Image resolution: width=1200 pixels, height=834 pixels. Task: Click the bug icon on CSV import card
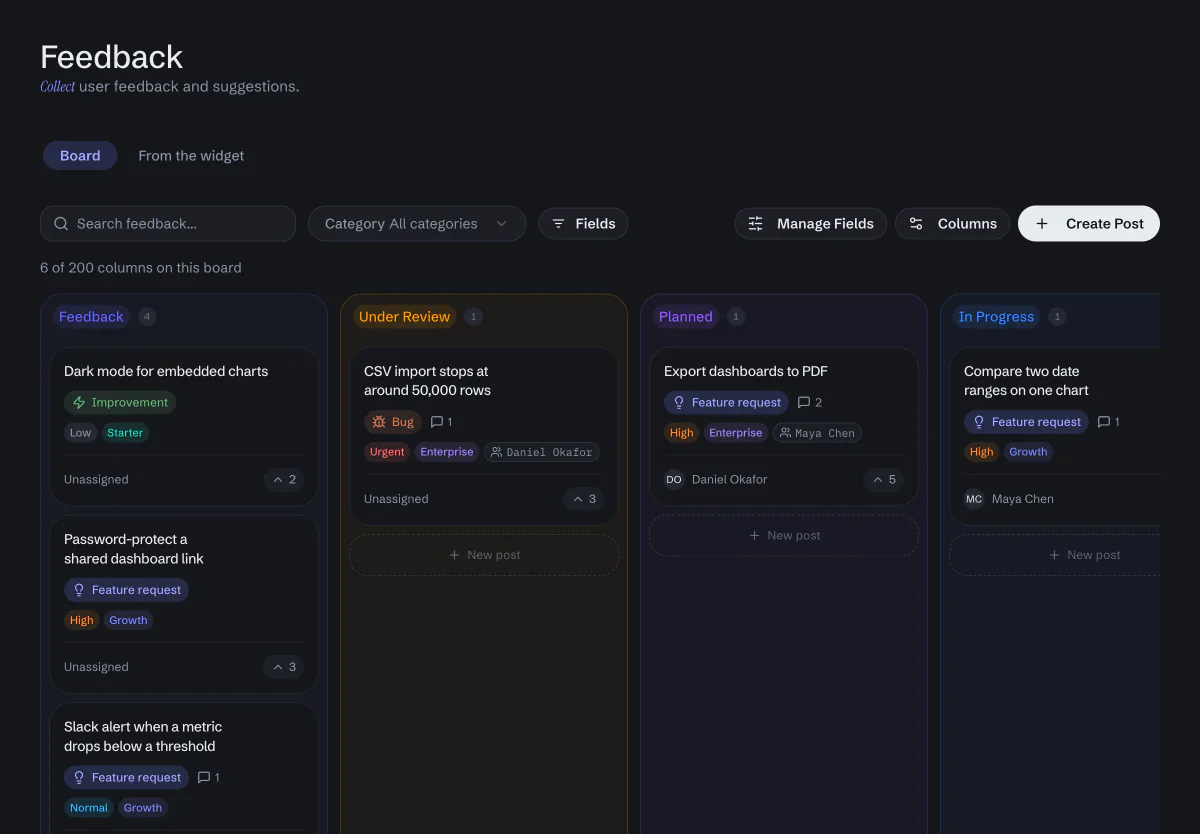tap(379, 422)
